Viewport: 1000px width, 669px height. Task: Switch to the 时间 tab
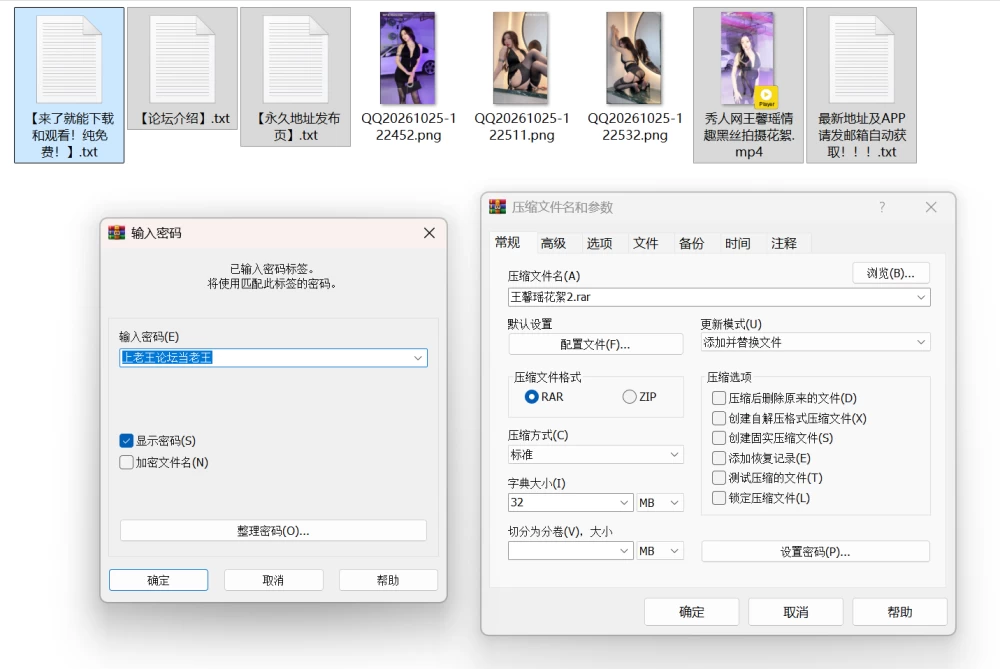coord(737,243)
